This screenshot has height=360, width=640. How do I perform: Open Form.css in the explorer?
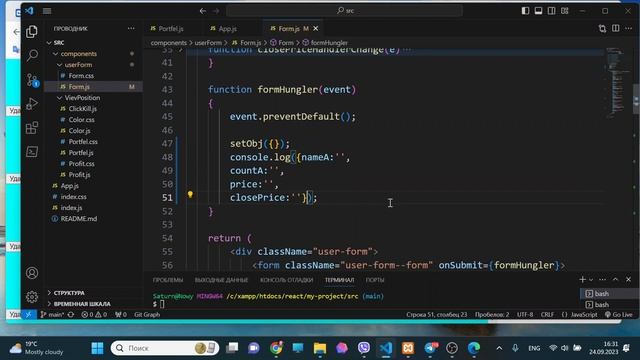tap(81, 76)
